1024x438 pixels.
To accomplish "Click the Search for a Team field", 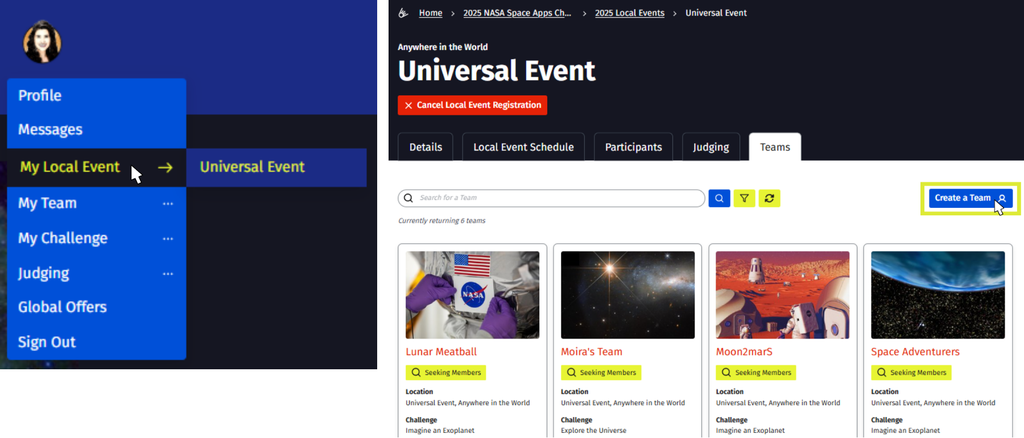I will pos(551,198).
